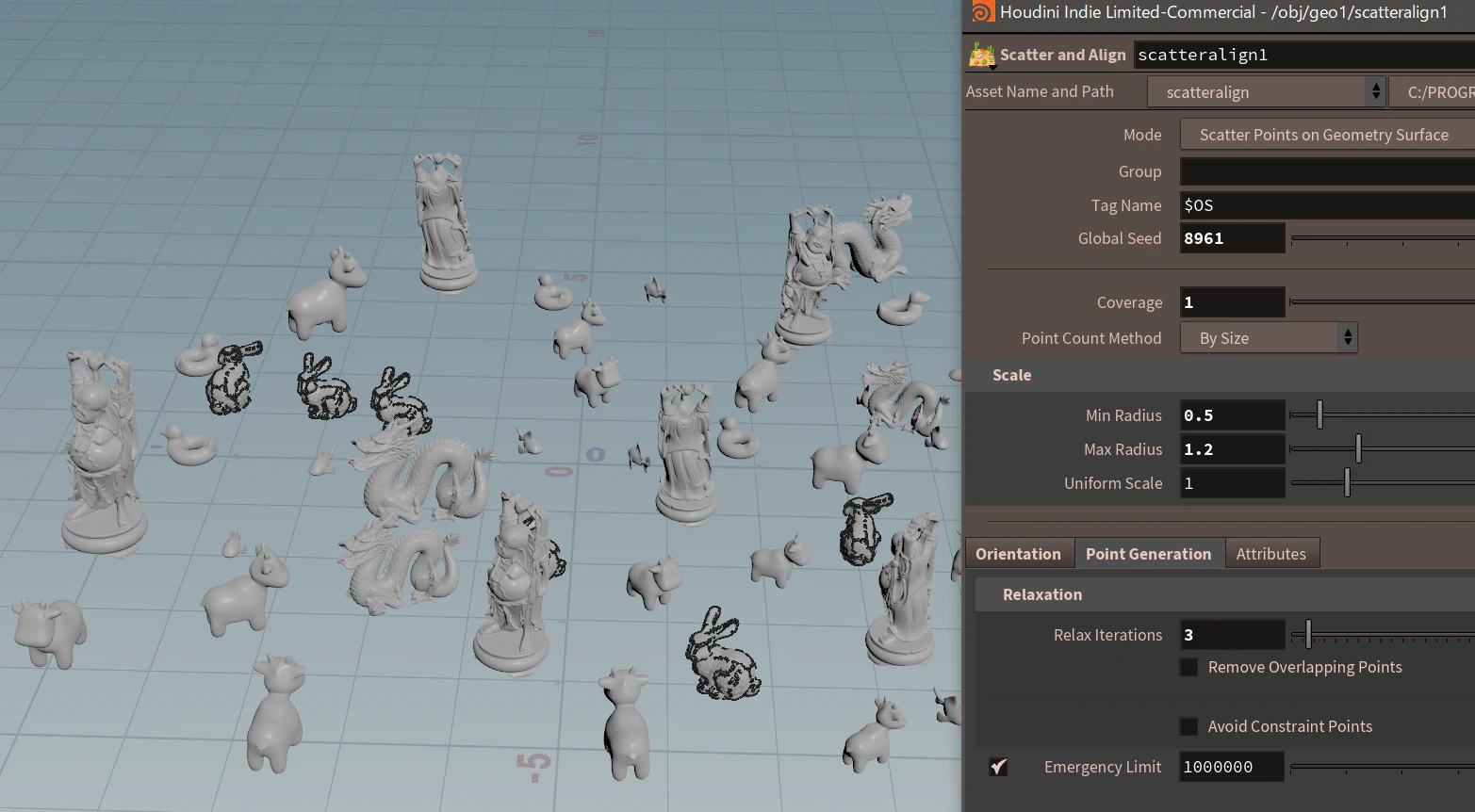Adjust the Relax Iterations slider handle
This screenshot has height=812, width=1475.
pyautogui.click(x=1307, y=634)
